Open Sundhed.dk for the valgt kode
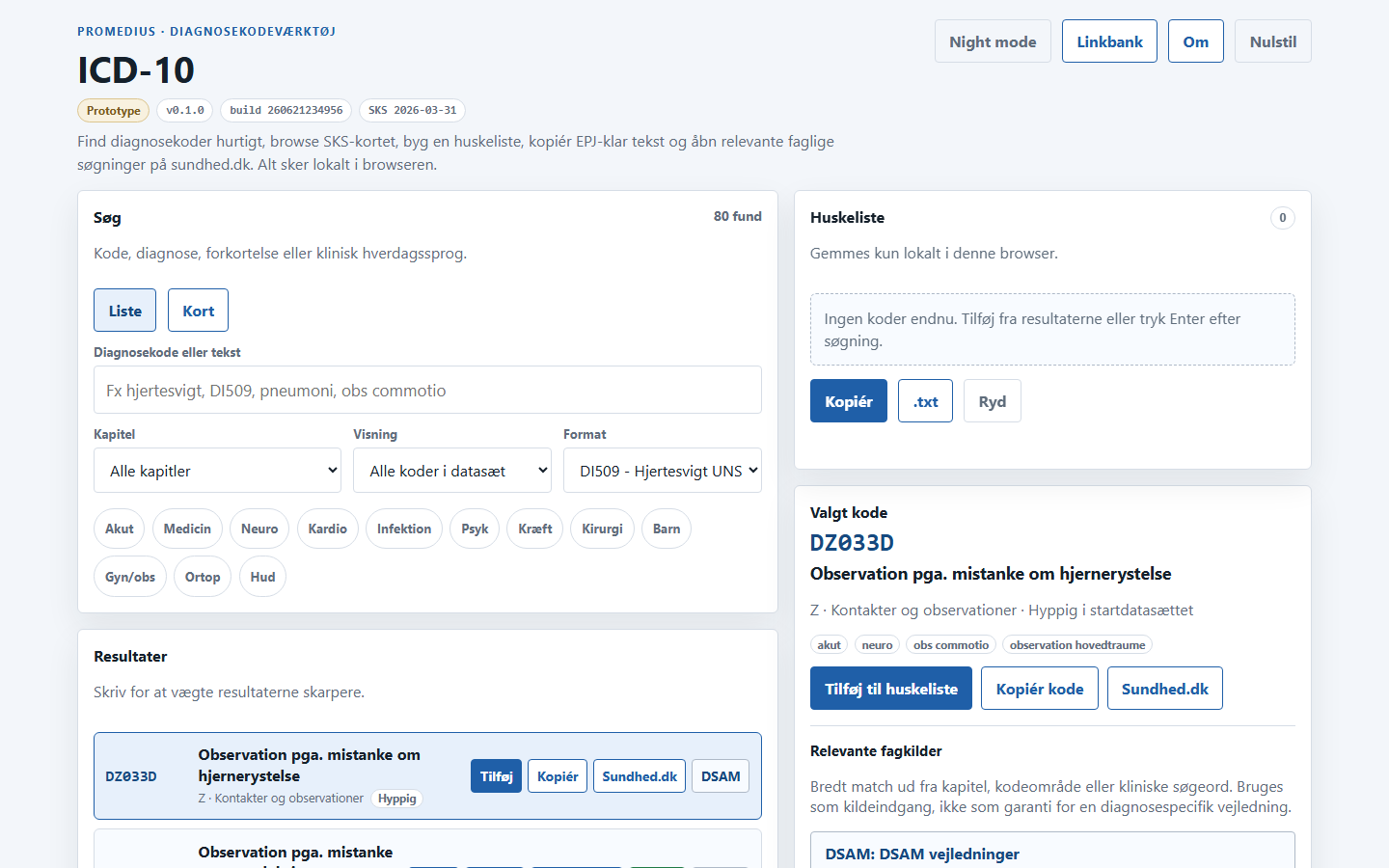The width and height of the screenshot is (1389, 868). [x=1165, y=689]
